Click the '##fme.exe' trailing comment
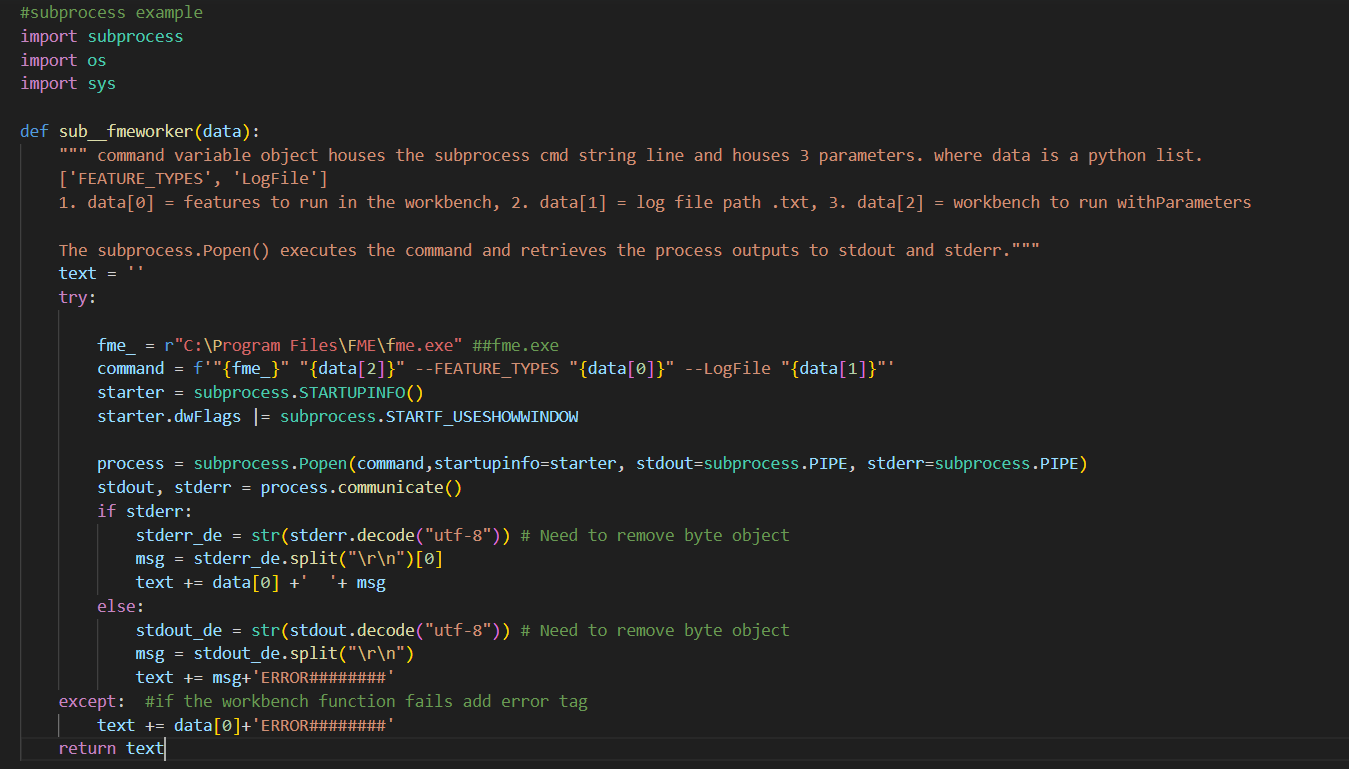 515,345
